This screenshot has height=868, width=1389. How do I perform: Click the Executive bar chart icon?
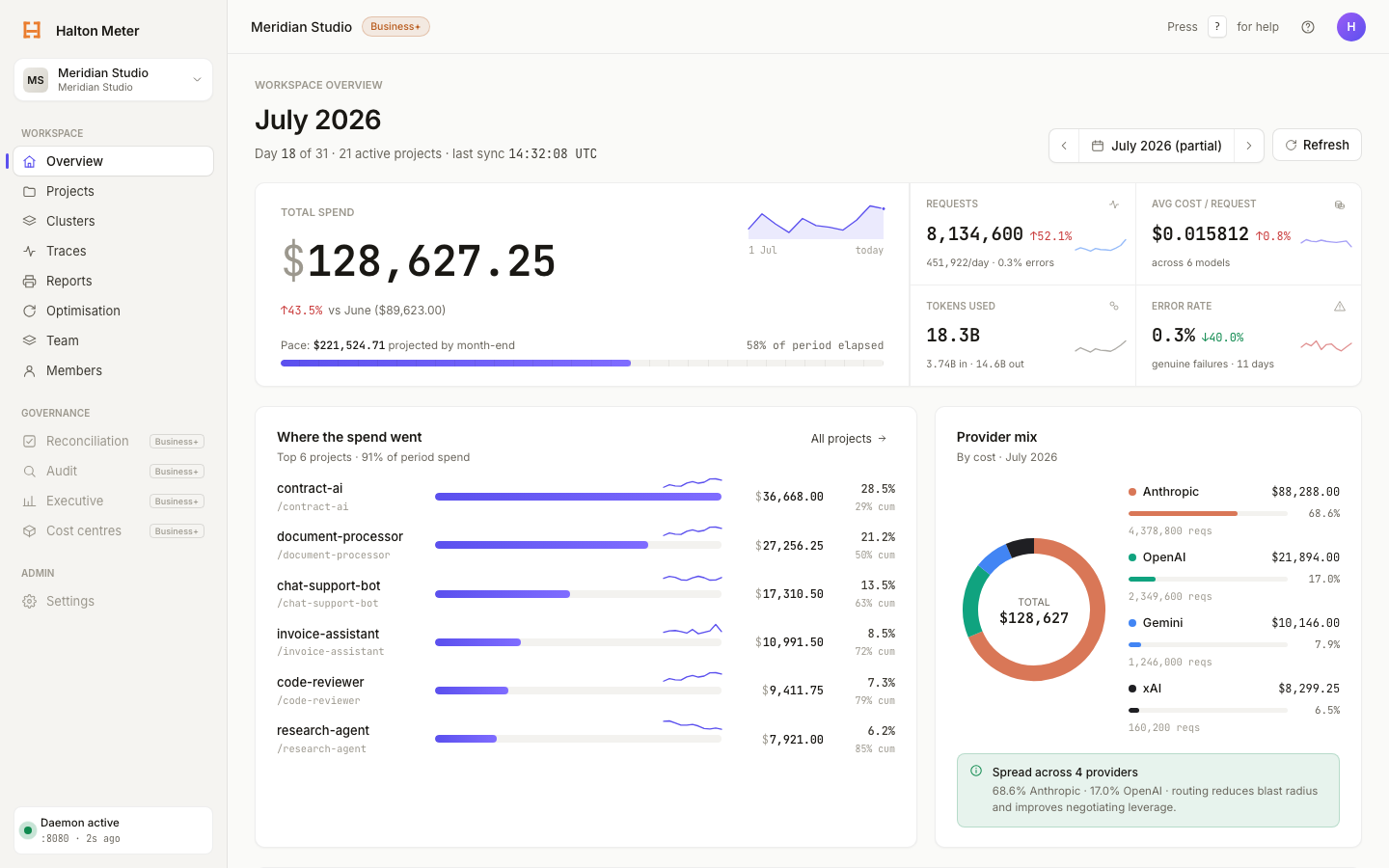coord(30,501)
